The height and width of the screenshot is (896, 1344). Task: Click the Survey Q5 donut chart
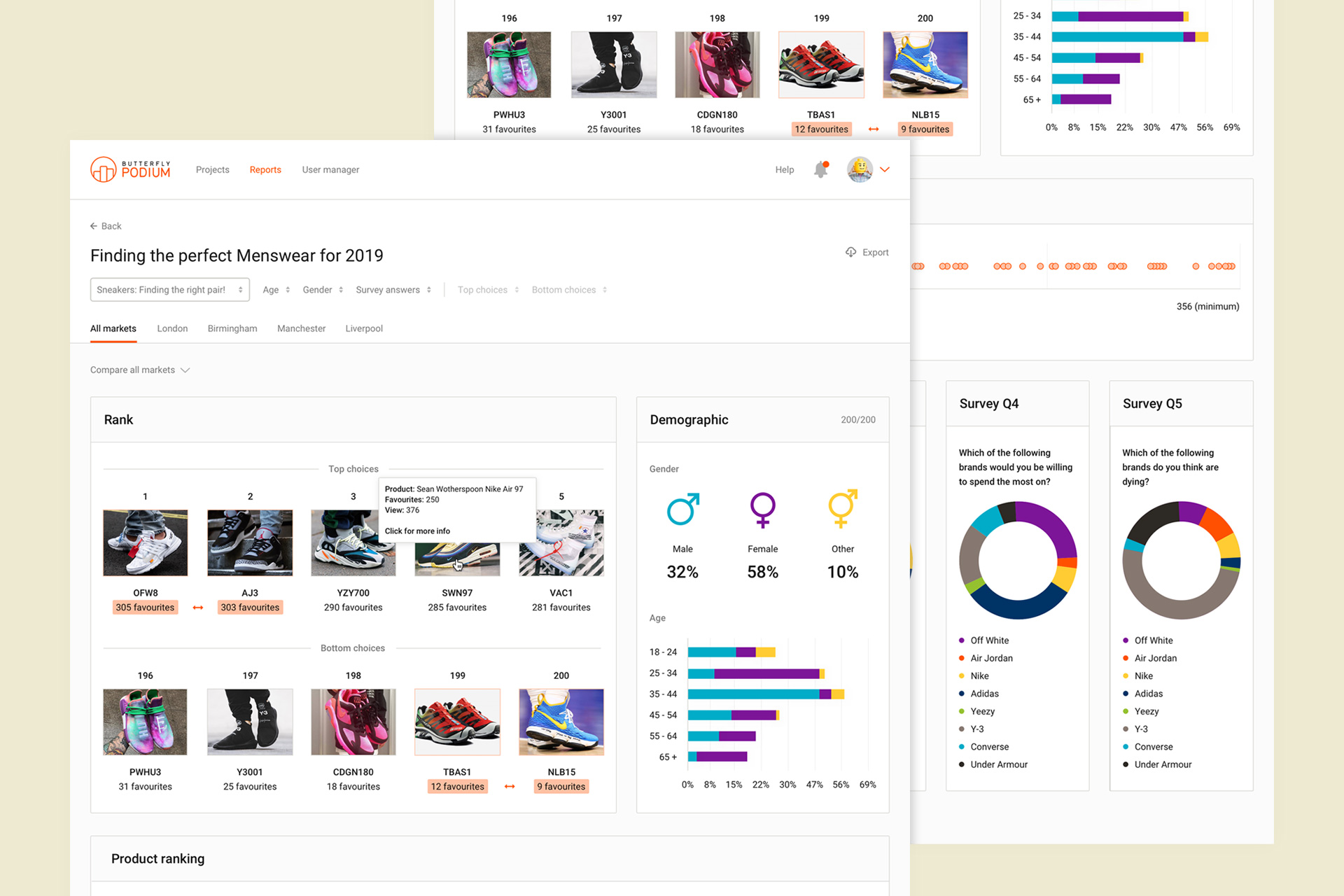(1182, 560)
